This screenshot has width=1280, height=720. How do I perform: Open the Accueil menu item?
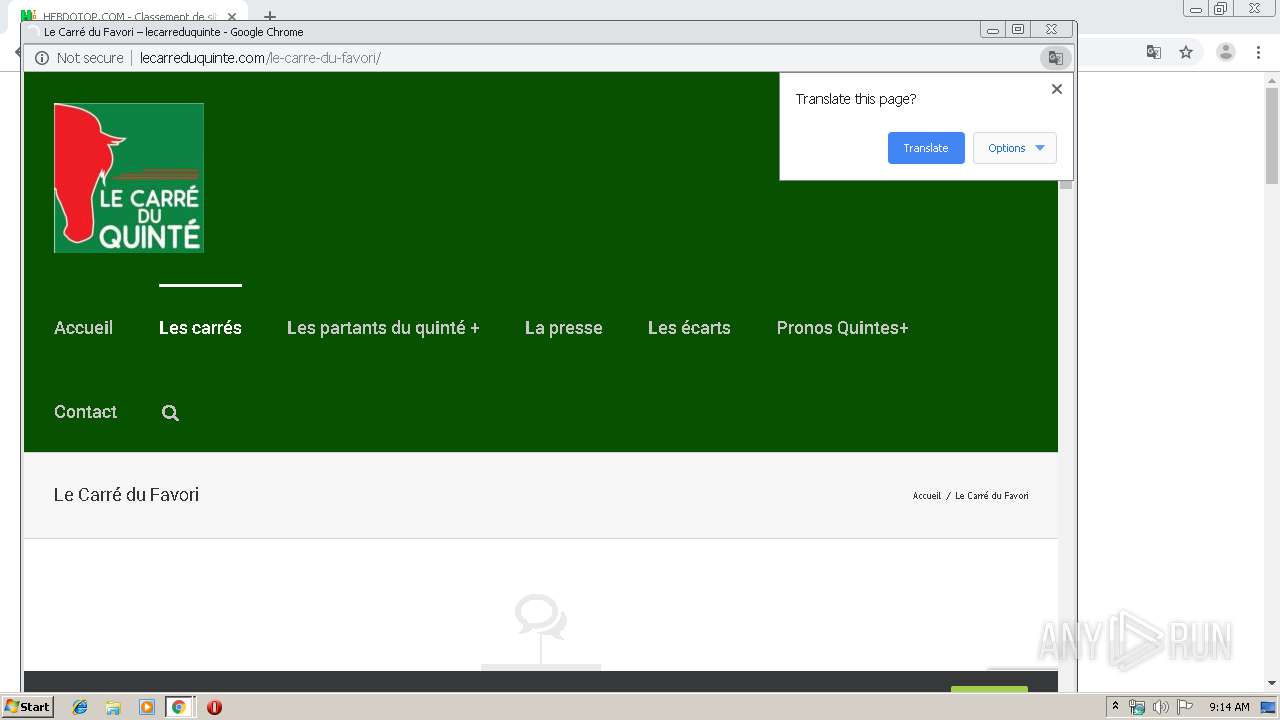point(83,328)
